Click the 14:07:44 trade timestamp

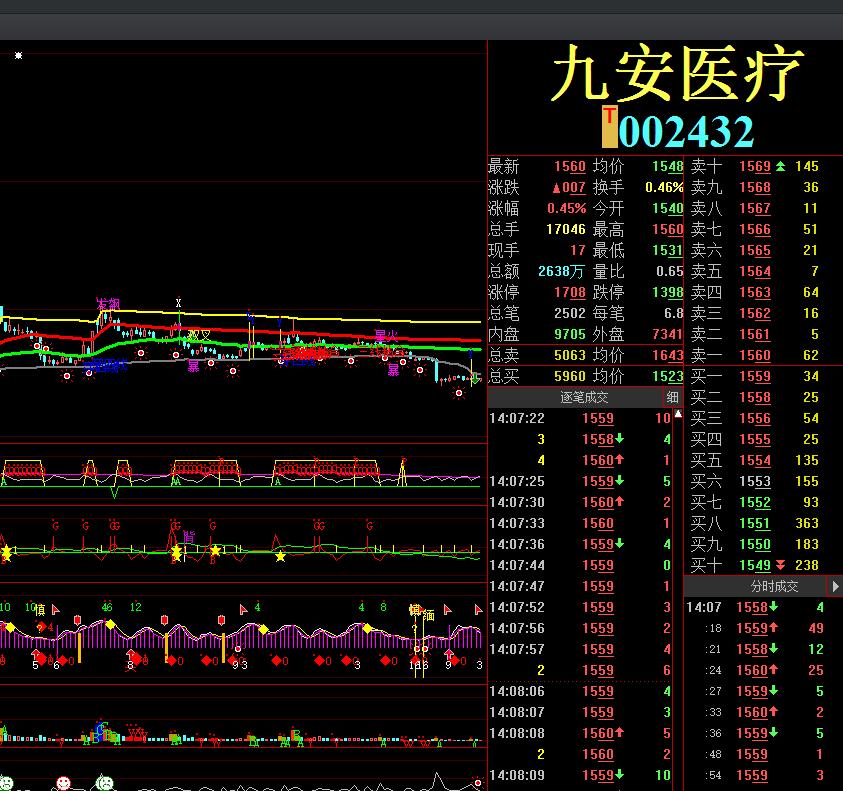click(x=517, y=565)
